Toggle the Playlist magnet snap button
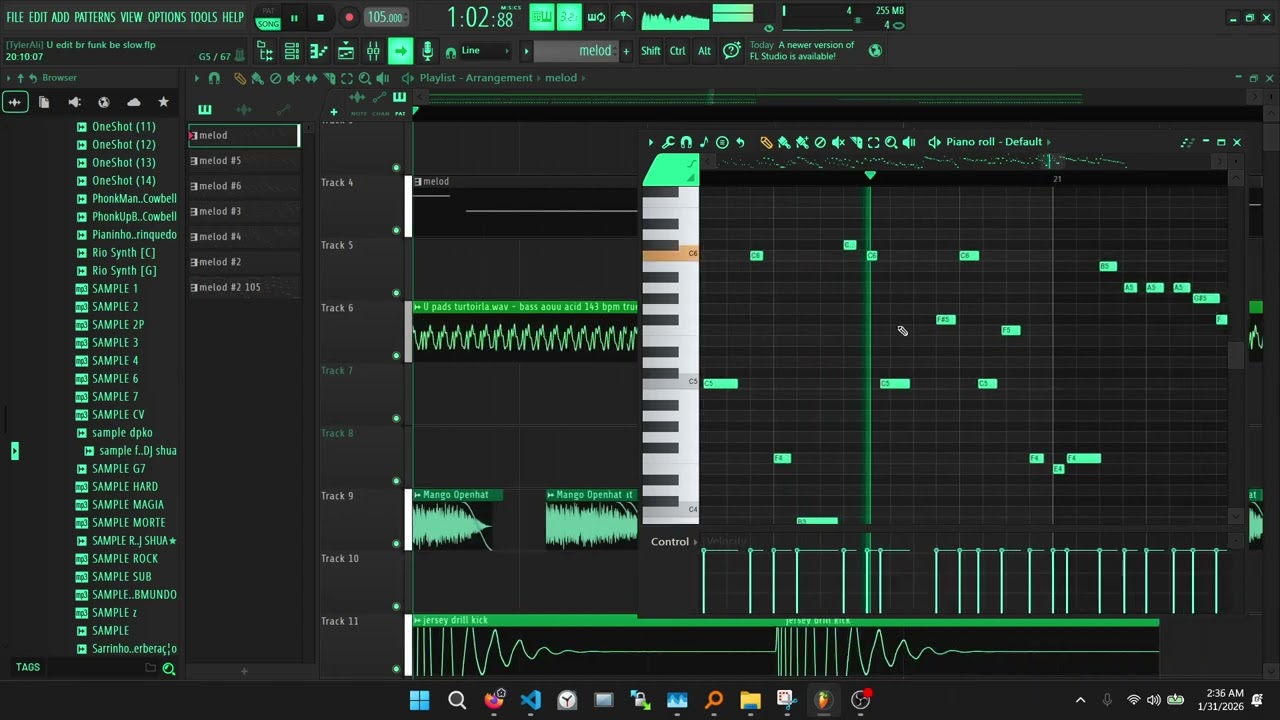Viewport: 1280px width, 720px height. pyautogui.click(x=214, y=78)
